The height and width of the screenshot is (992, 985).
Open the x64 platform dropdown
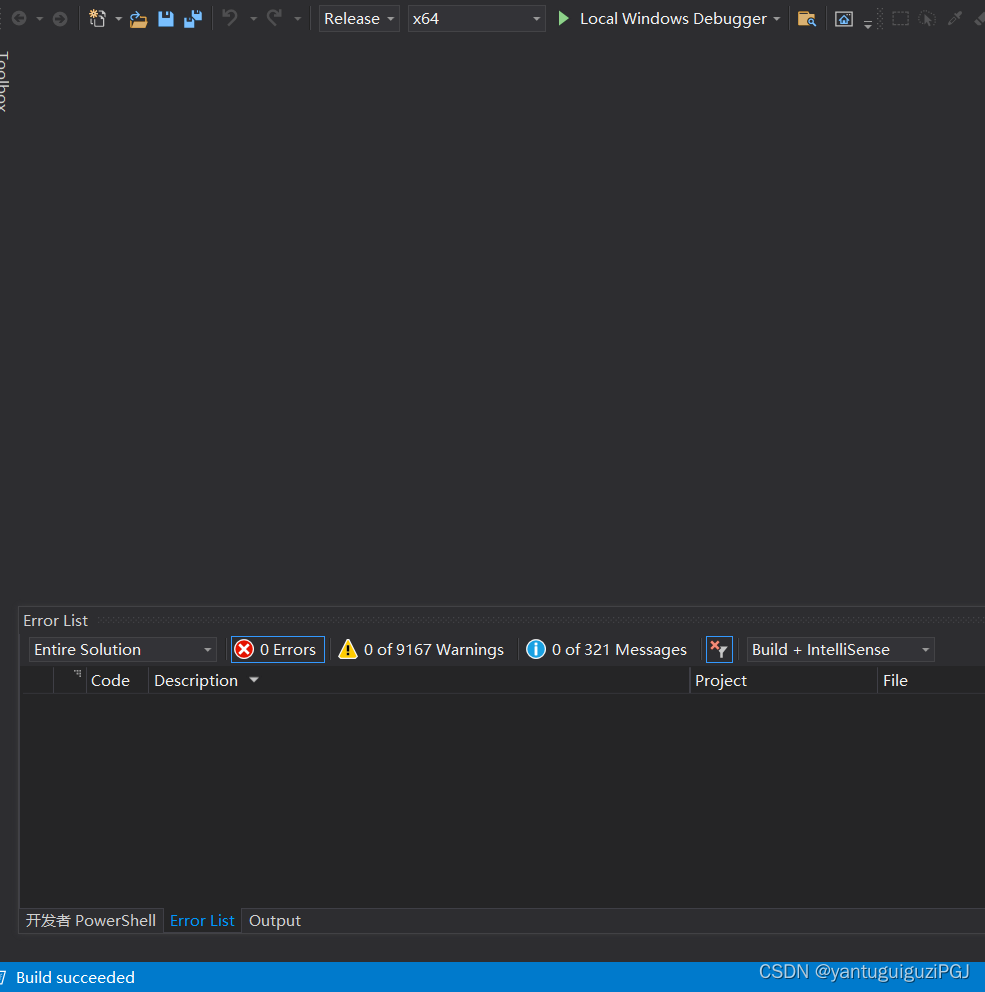pos(476,18)
